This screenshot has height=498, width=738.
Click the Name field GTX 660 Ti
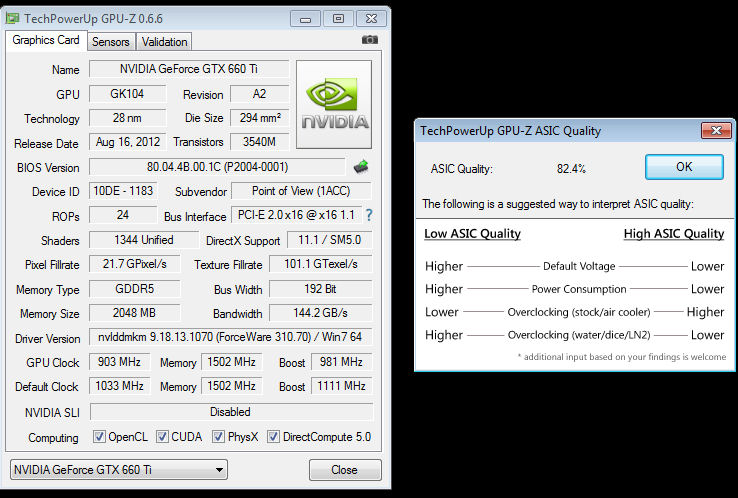coord(189,69)
